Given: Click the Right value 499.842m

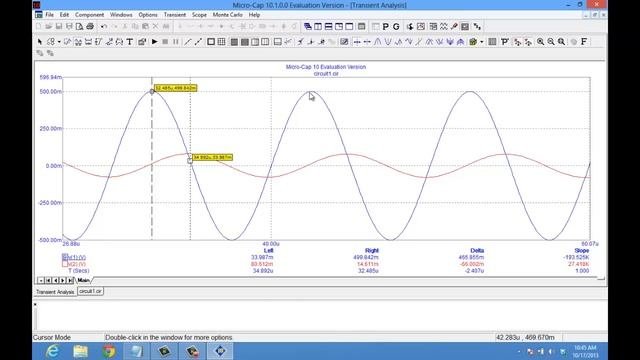Looking at the screenshot, I should (366, 257).
